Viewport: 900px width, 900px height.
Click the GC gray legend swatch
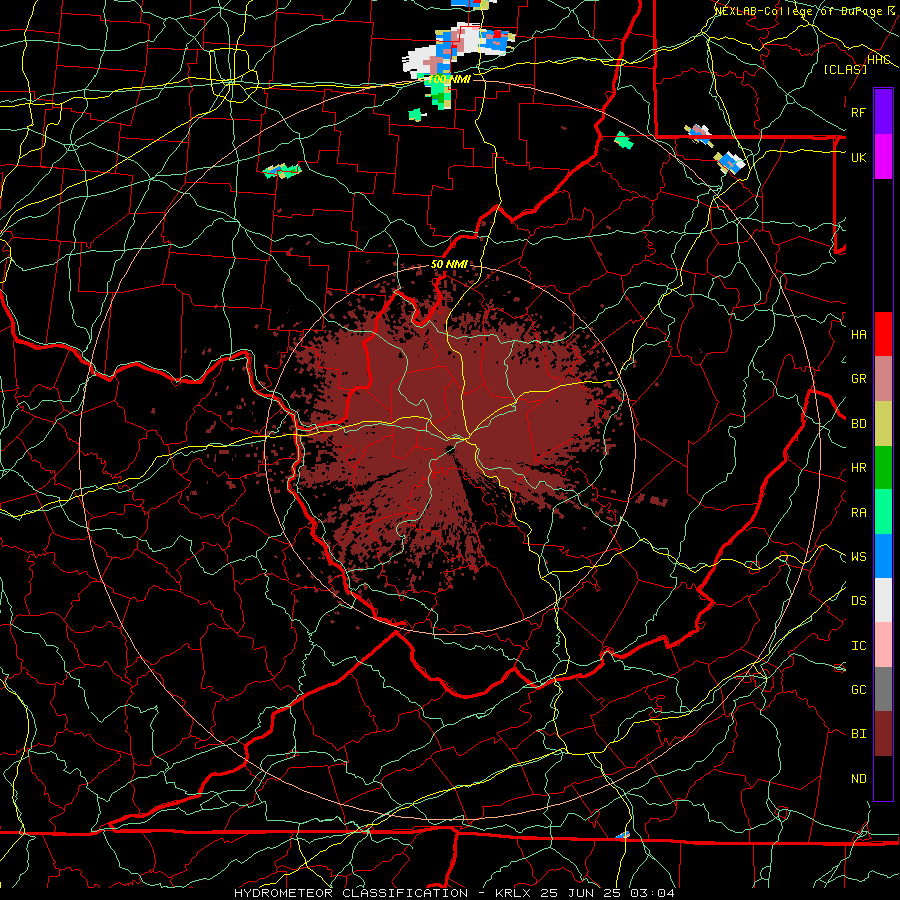883,689
